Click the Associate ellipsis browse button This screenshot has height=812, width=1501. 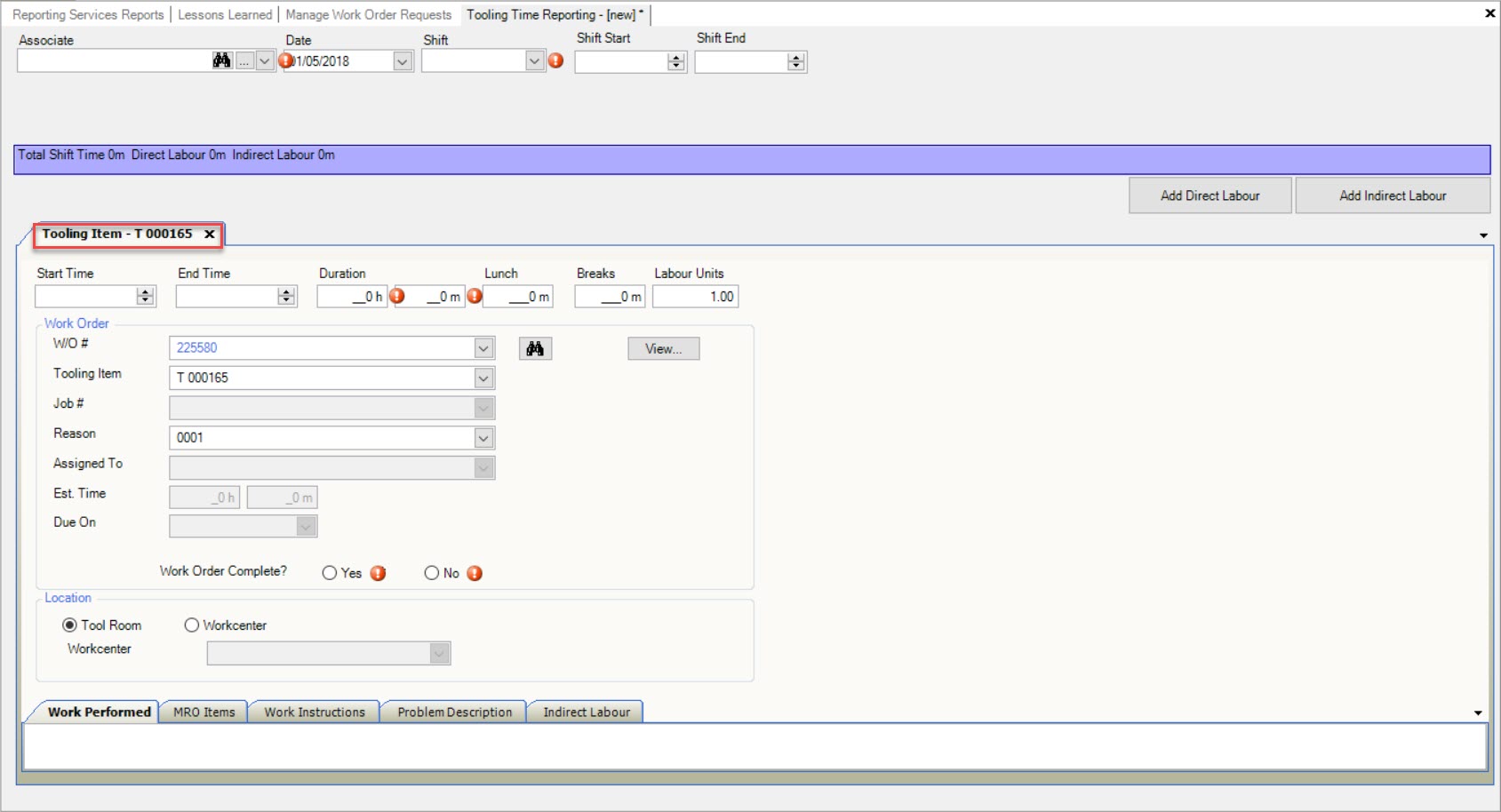tap(244, 60)
